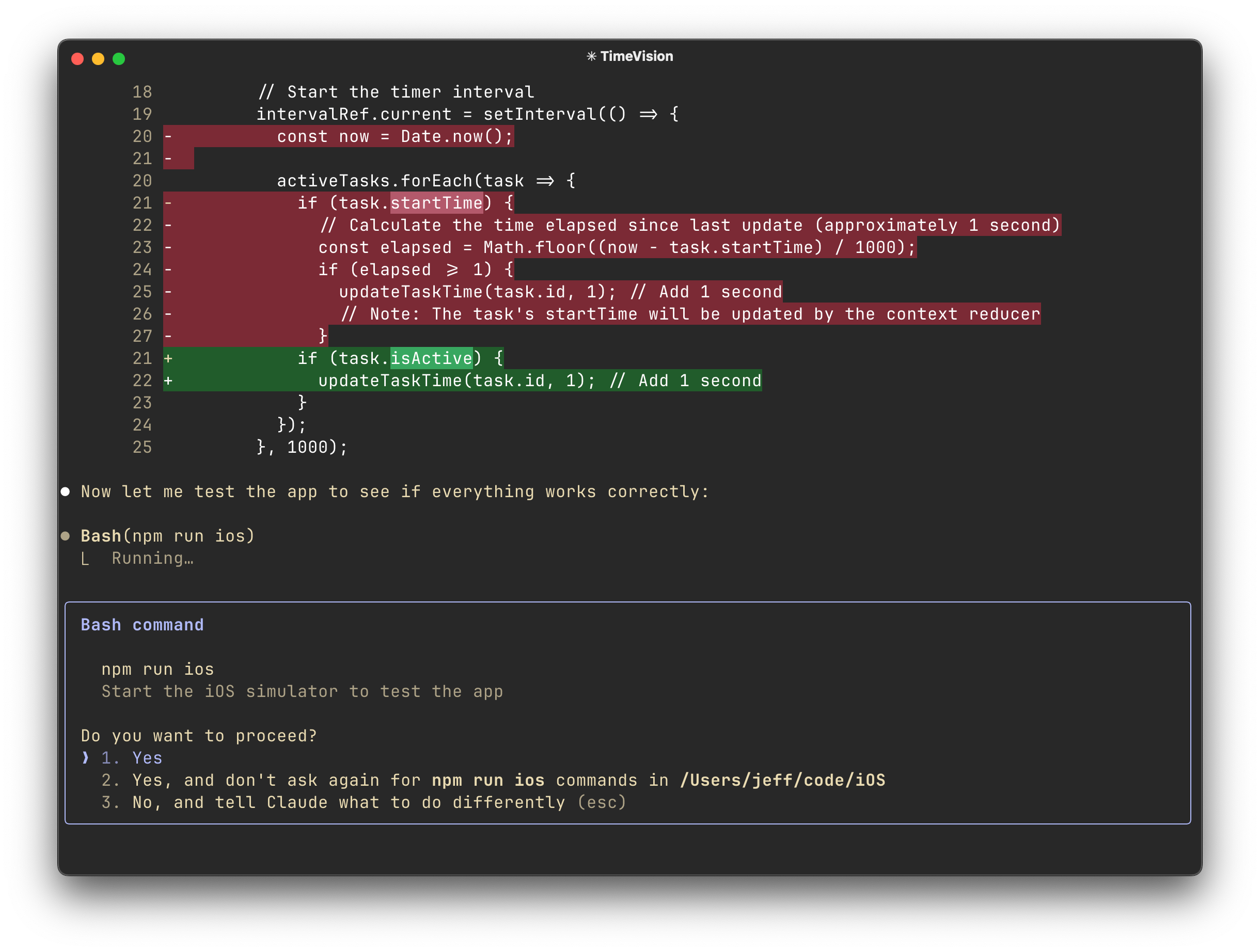Click the "});" line numbered 24
The height and width of the screenshot is (952, 1260).
[292, 425]
